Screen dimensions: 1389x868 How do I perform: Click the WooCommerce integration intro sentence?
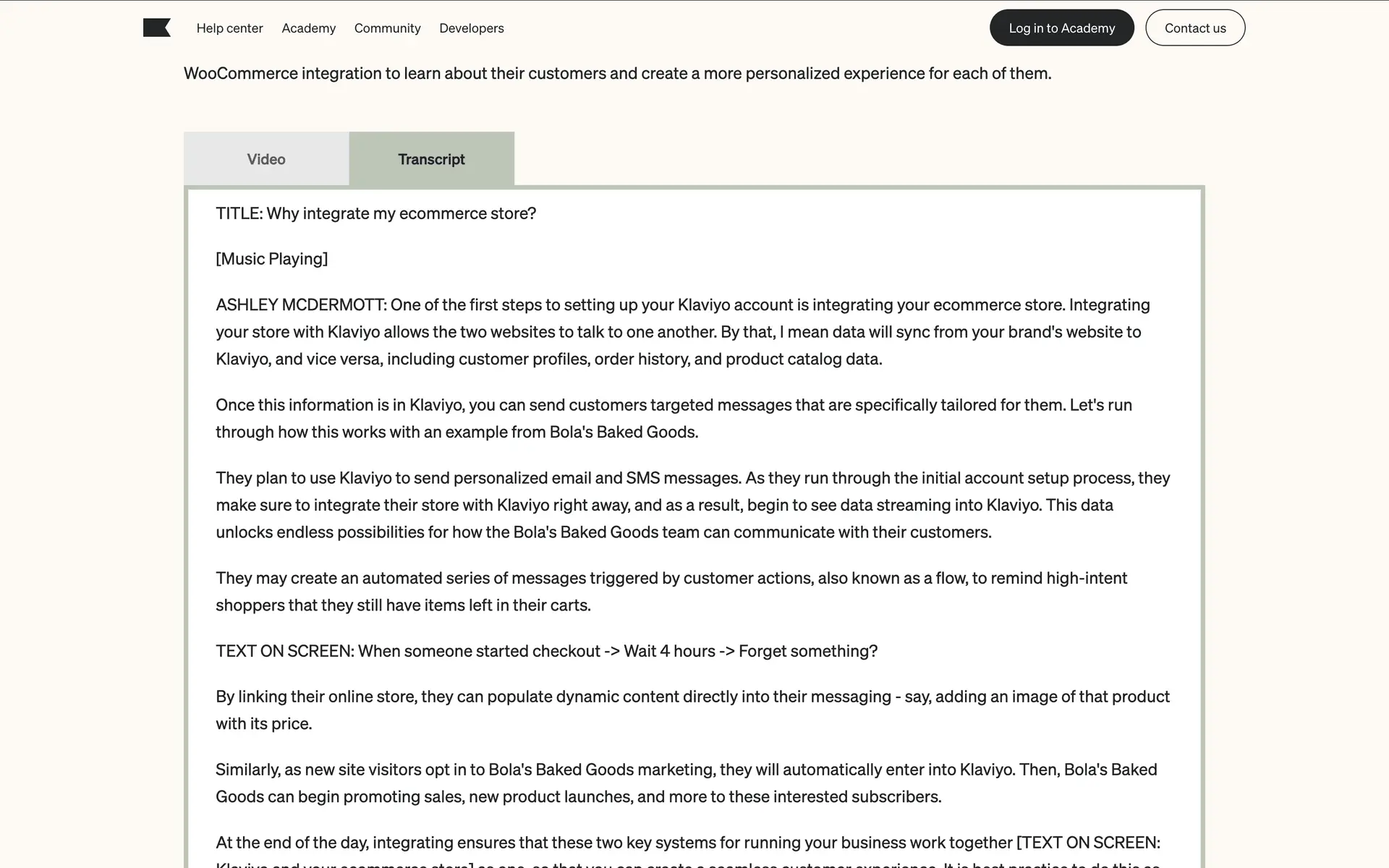coord(617,73)
